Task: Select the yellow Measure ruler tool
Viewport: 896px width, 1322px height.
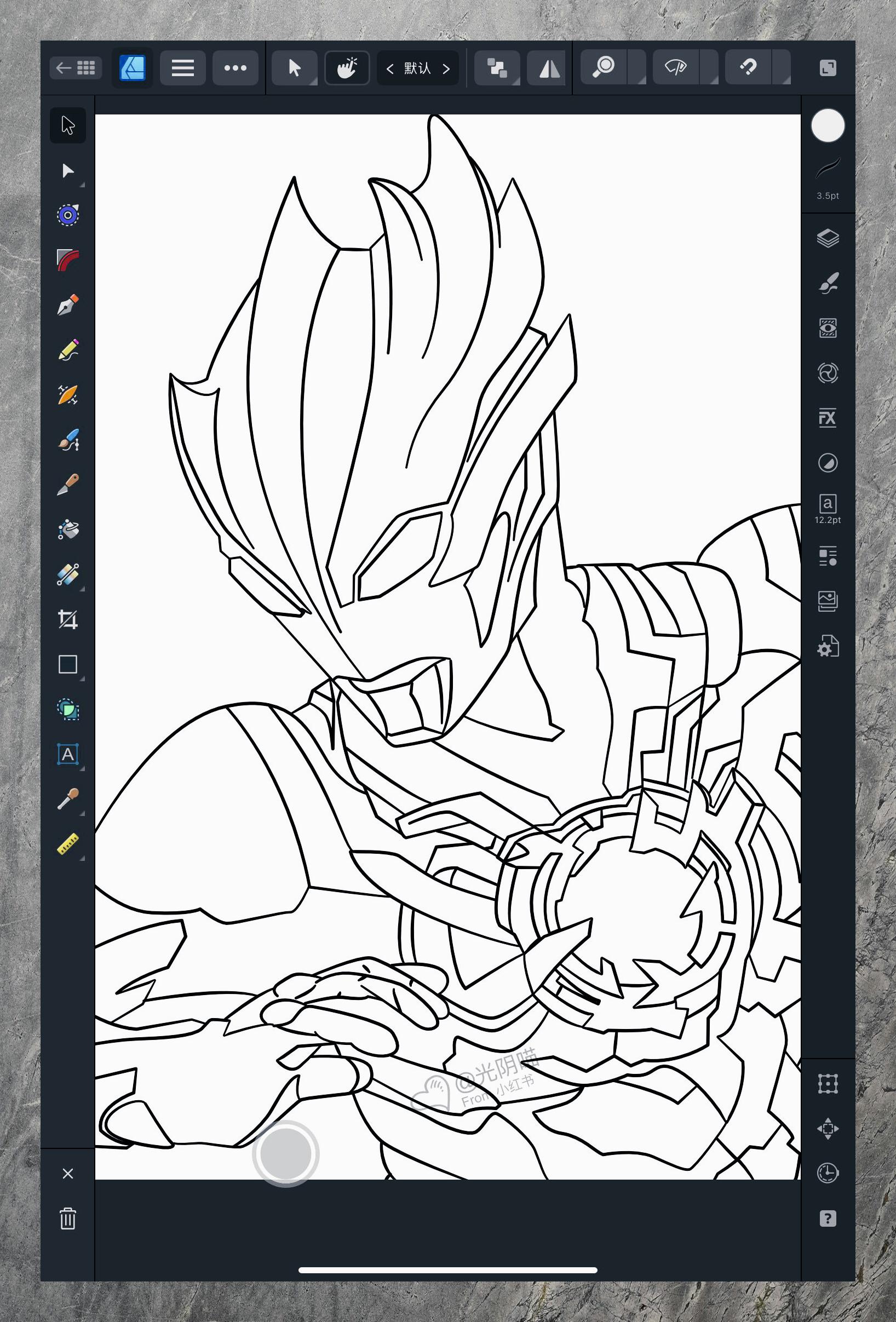Action: (x=68, y=844)
